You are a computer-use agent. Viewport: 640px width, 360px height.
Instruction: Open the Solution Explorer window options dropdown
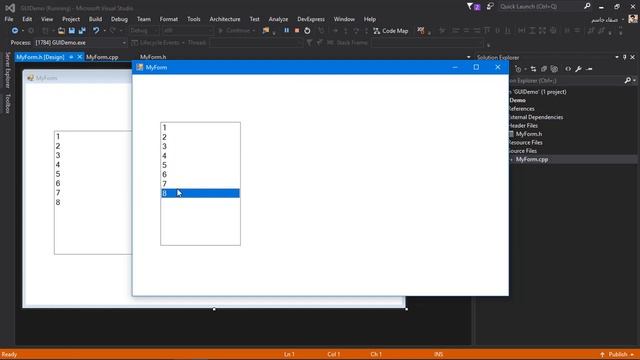pos(617,57)
